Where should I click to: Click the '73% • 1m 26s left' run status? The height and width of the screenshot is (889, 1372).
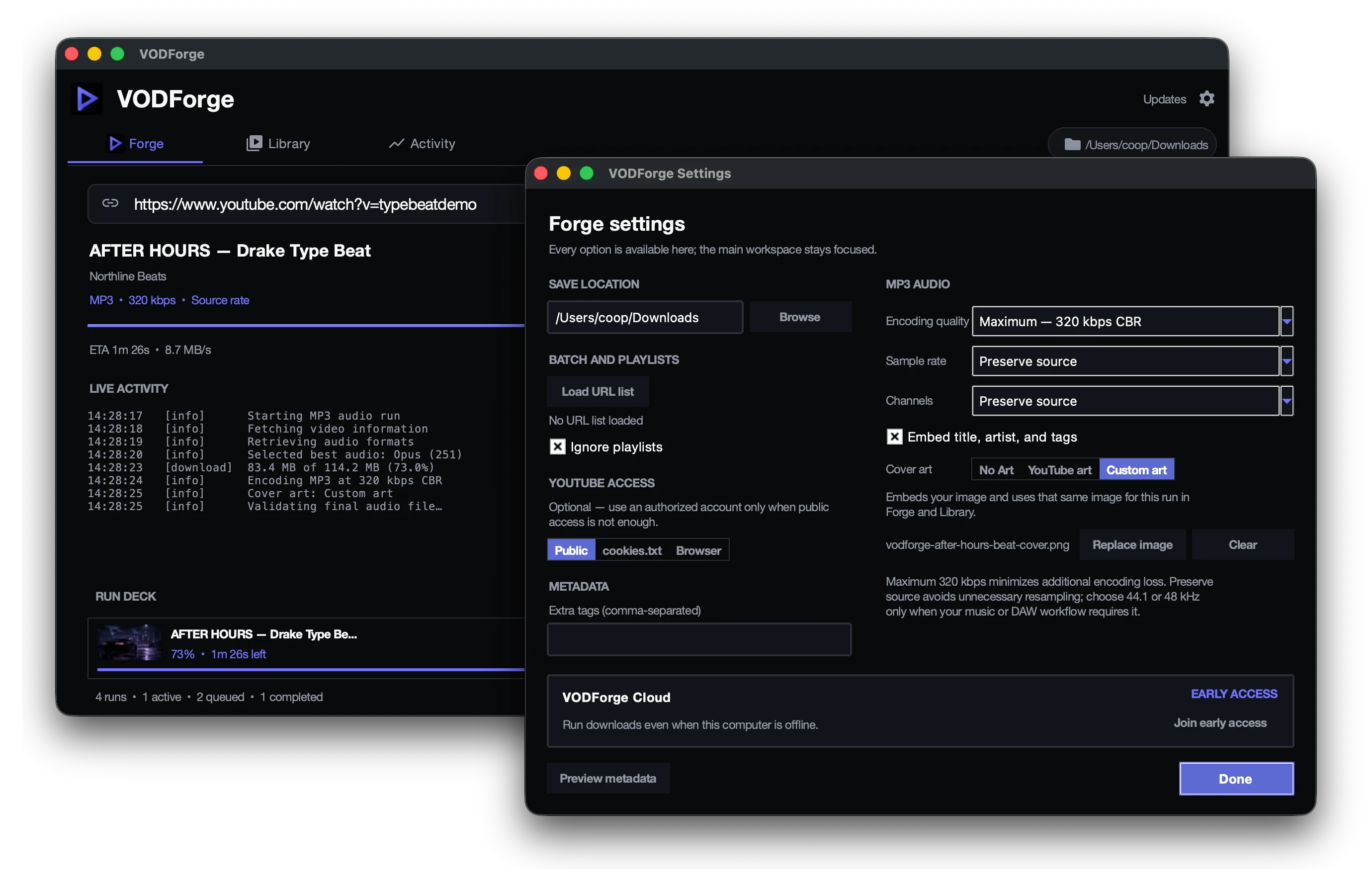[x=218, y=654]
